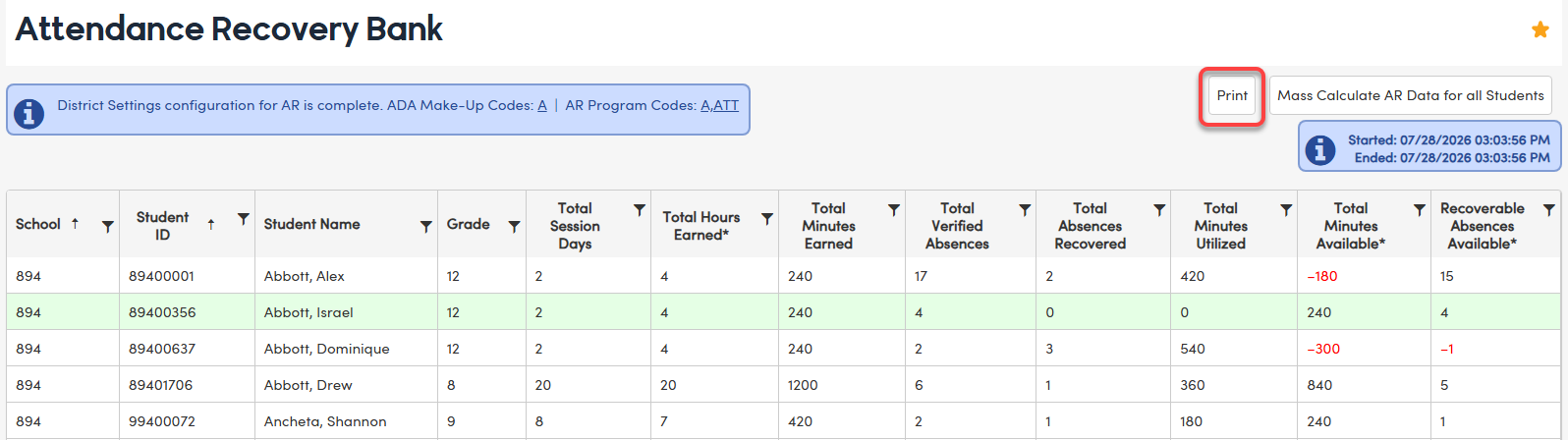Filter the Total Verified Absences column
Screen dimensions: 1568x440
coord(1025,210)
